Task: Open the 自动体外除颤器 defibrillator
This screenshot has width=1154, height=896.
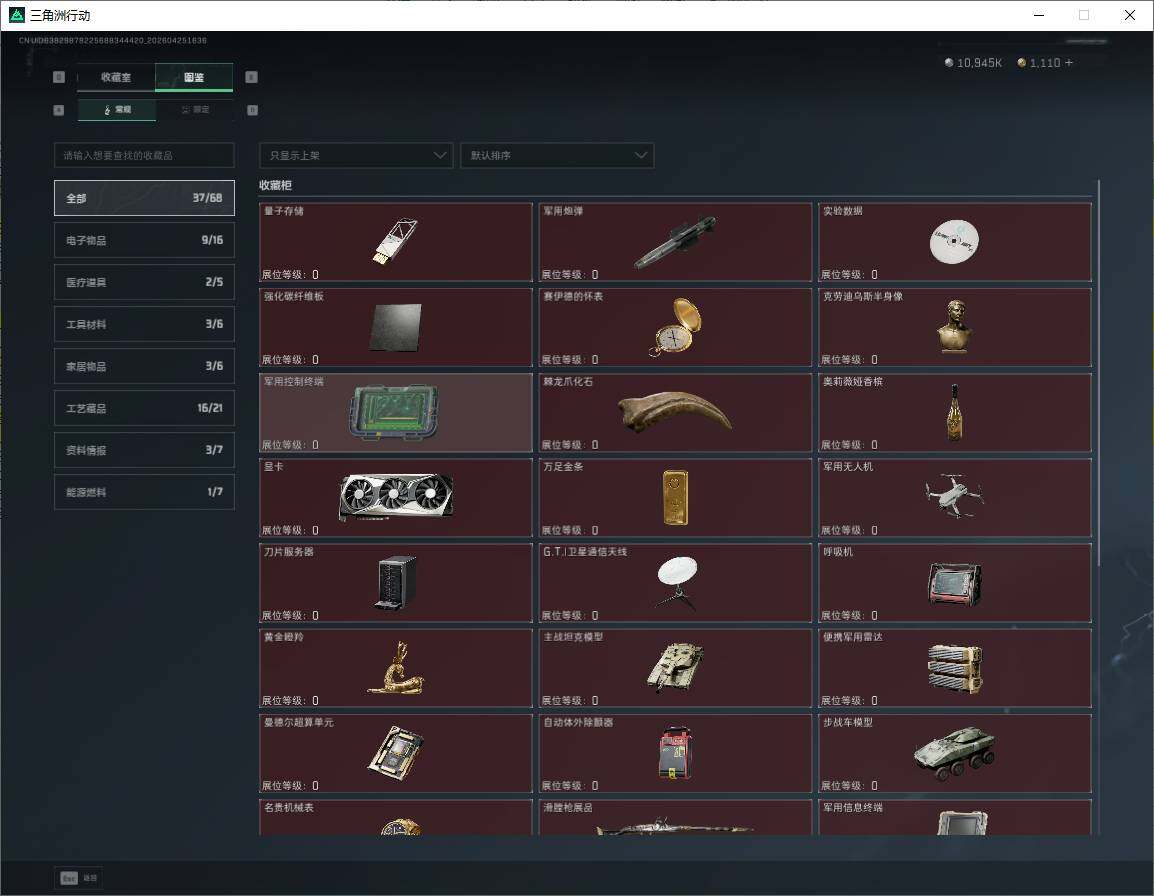Action: [675, 753]
